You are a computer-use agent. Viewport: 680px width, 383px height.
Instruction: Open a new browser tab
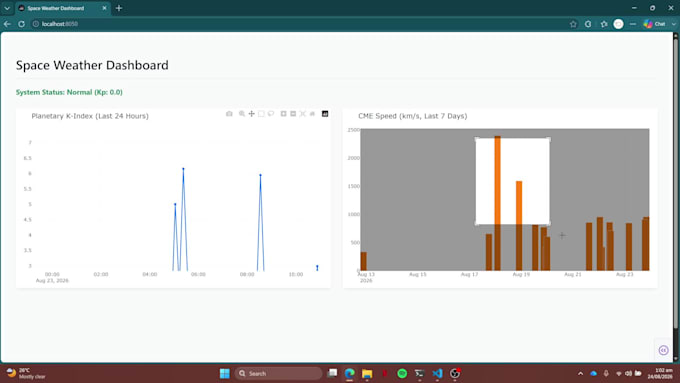point(119,8)
